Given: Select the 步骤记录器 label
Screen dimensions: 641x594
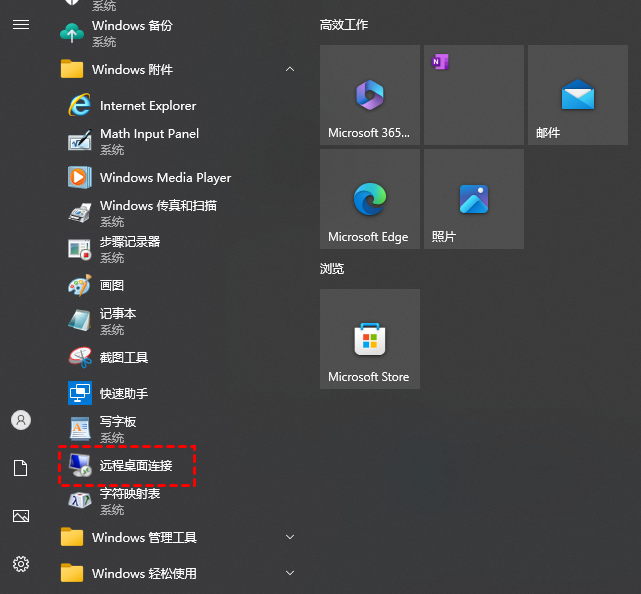Looking at the screenshot, I should click(x=130, y=242).
